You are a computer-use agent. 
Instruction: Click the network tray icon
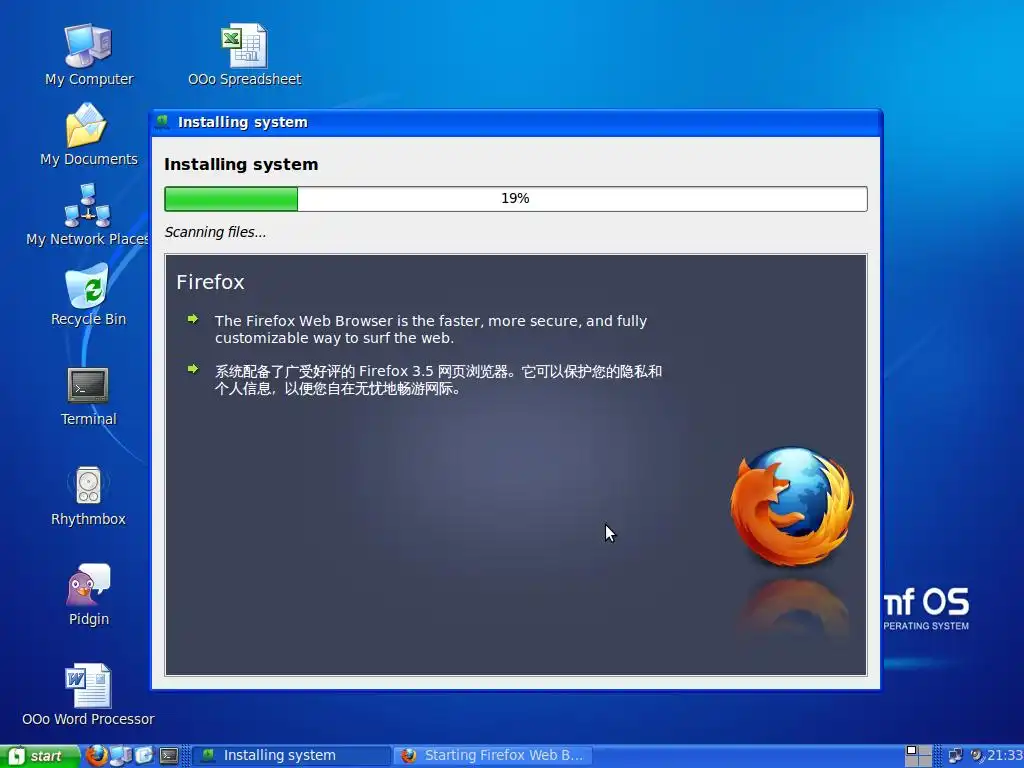coord(955,756)
